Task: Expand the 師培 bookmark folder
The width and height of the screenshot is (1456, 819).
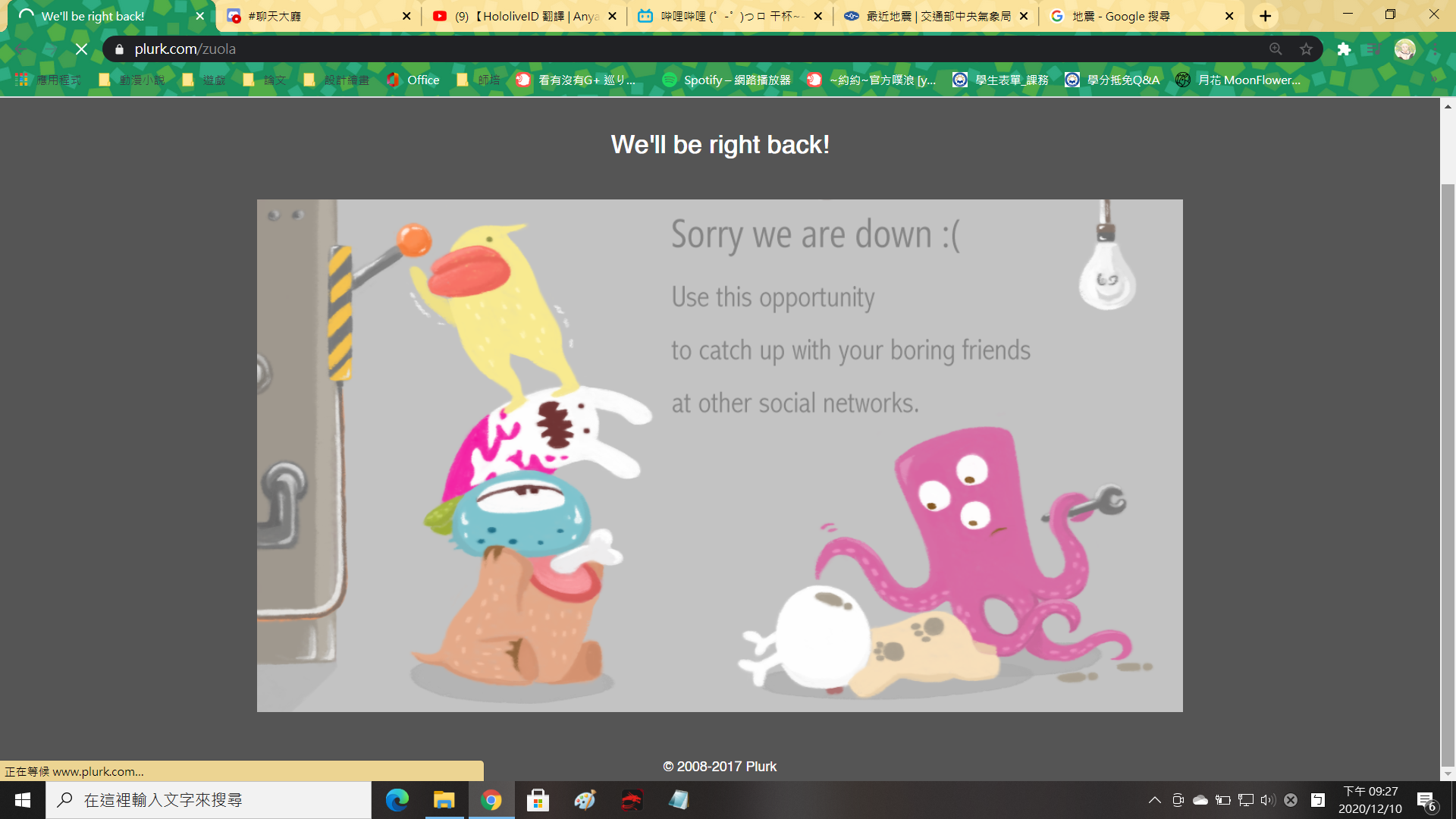Action: (x=479, y=80)
